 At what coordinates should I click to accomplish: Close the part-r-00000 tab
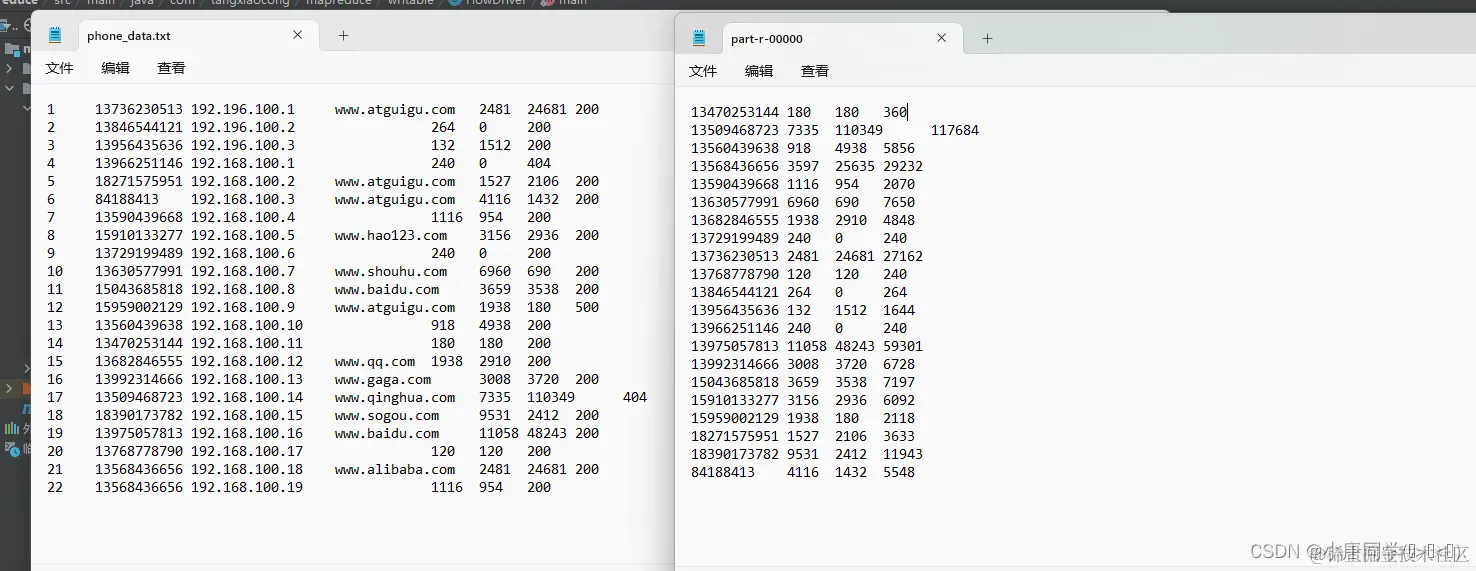coord(941,38)
